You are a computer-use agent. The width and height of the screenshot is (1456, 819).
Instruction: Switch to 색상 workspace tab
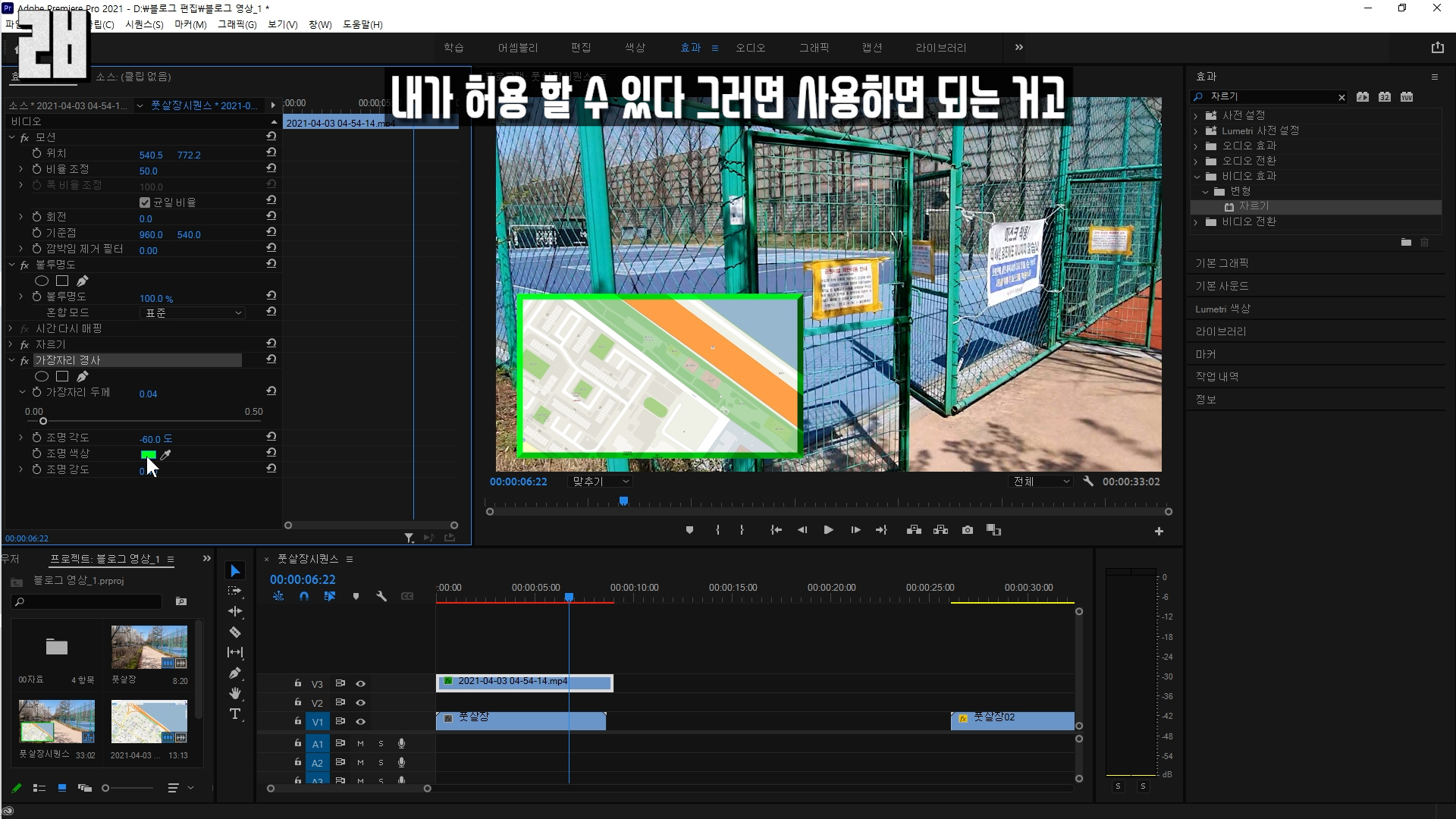635,48
